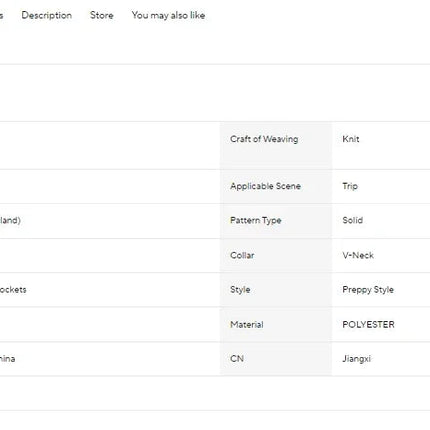Click the truncated hina text

[7, 359]
